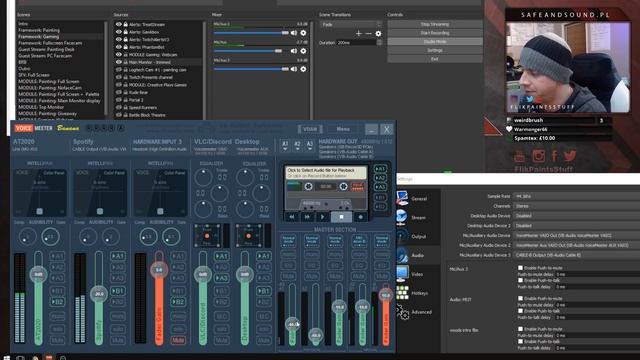Mute Mic/Aux 3 speaker icon in OBS mixer
The height and width of the screenshot is (360, 640).
(x=294, y=69)
